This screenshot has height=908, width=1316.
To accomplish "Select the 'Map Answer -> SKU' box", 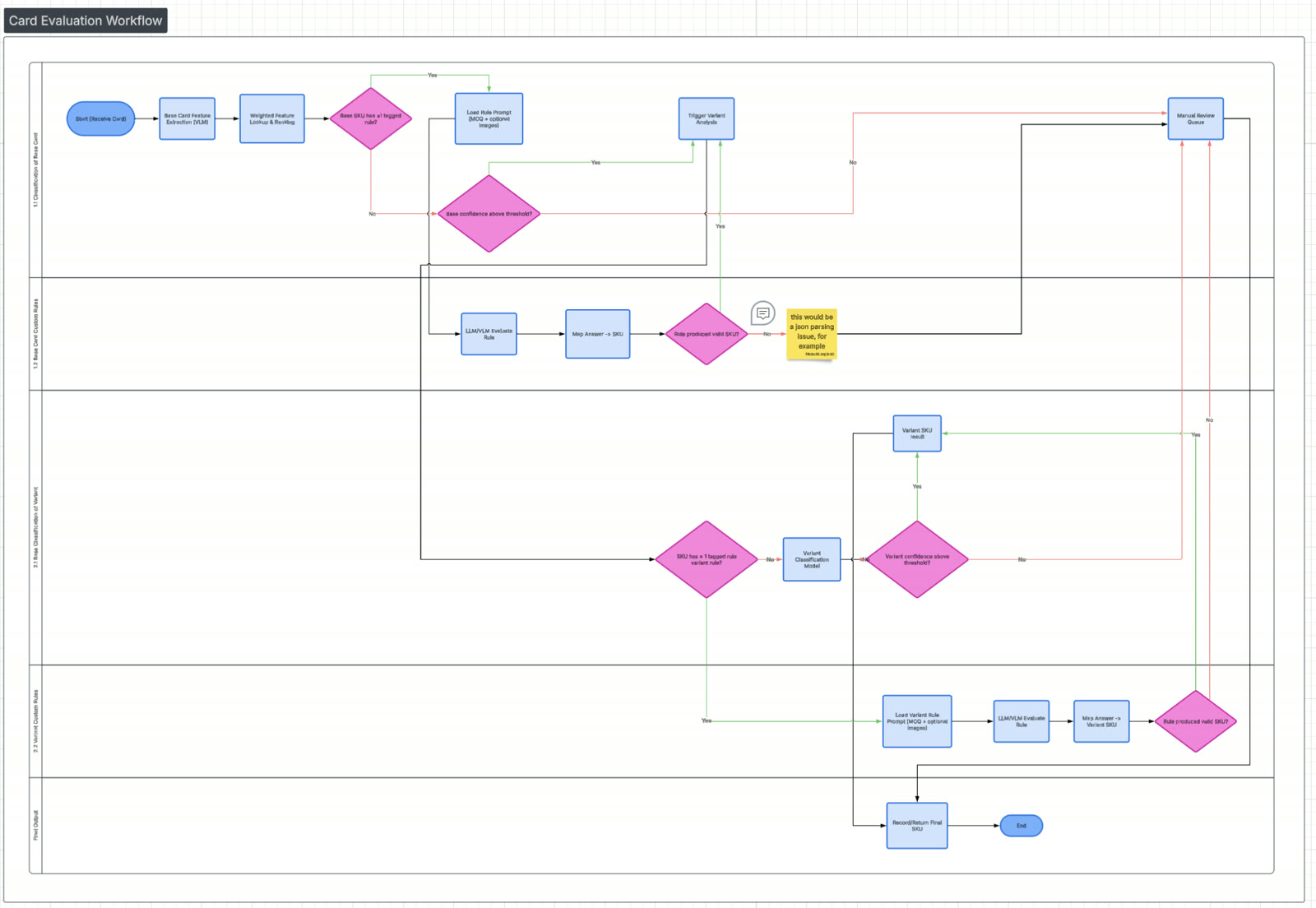I will click(598, 334).
